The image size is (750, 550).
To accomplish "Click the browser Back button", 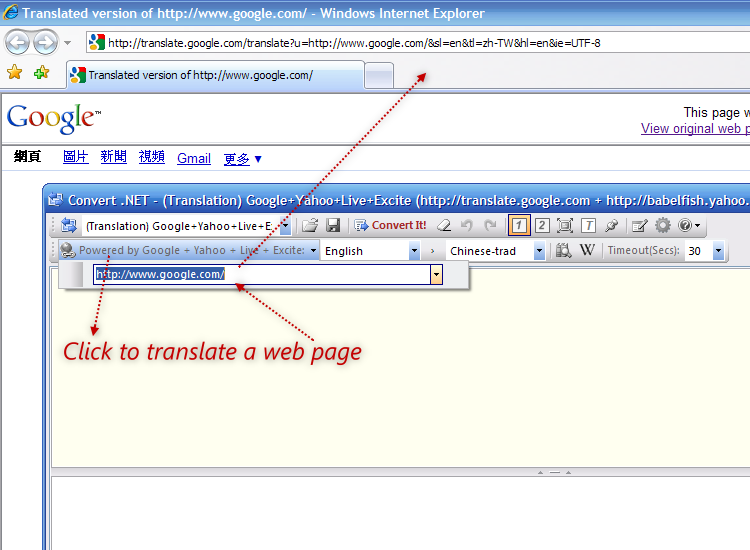I will point(17,43).
